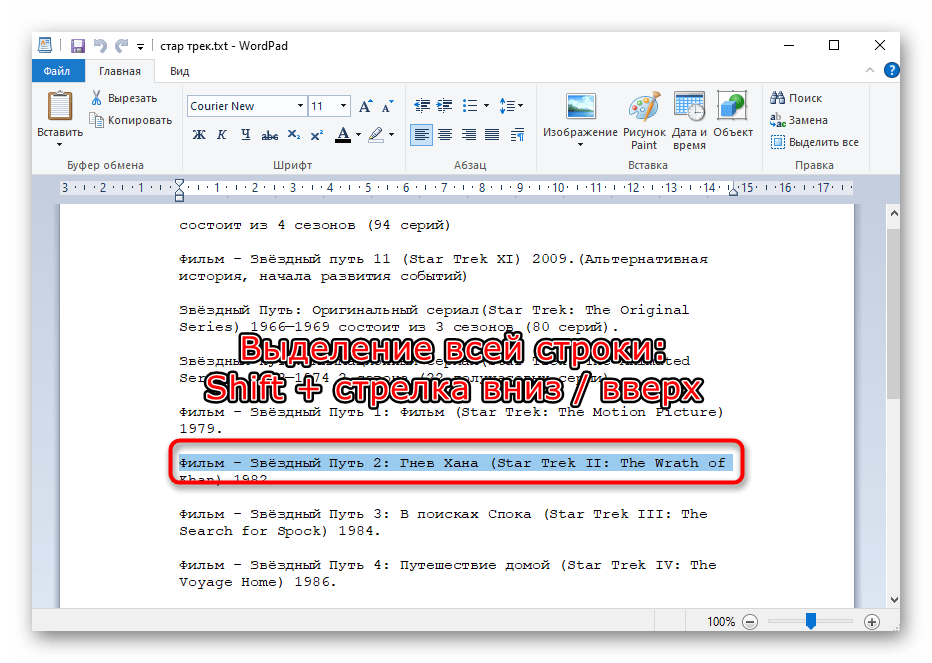Open the font size dropdown showing 11
Viewport: 932px width, 663px height.
344,106
